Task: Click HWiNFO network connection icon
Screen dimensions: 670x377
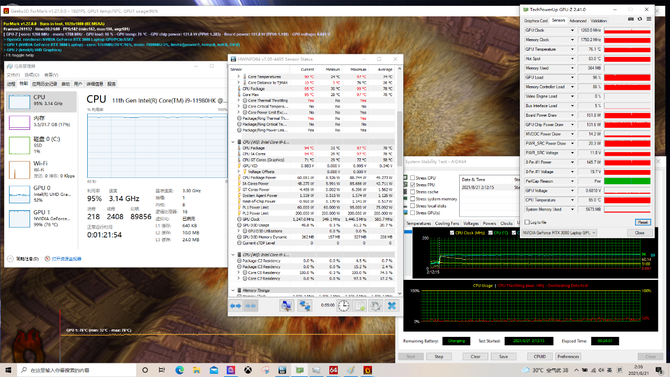Action: click(305, 306)
